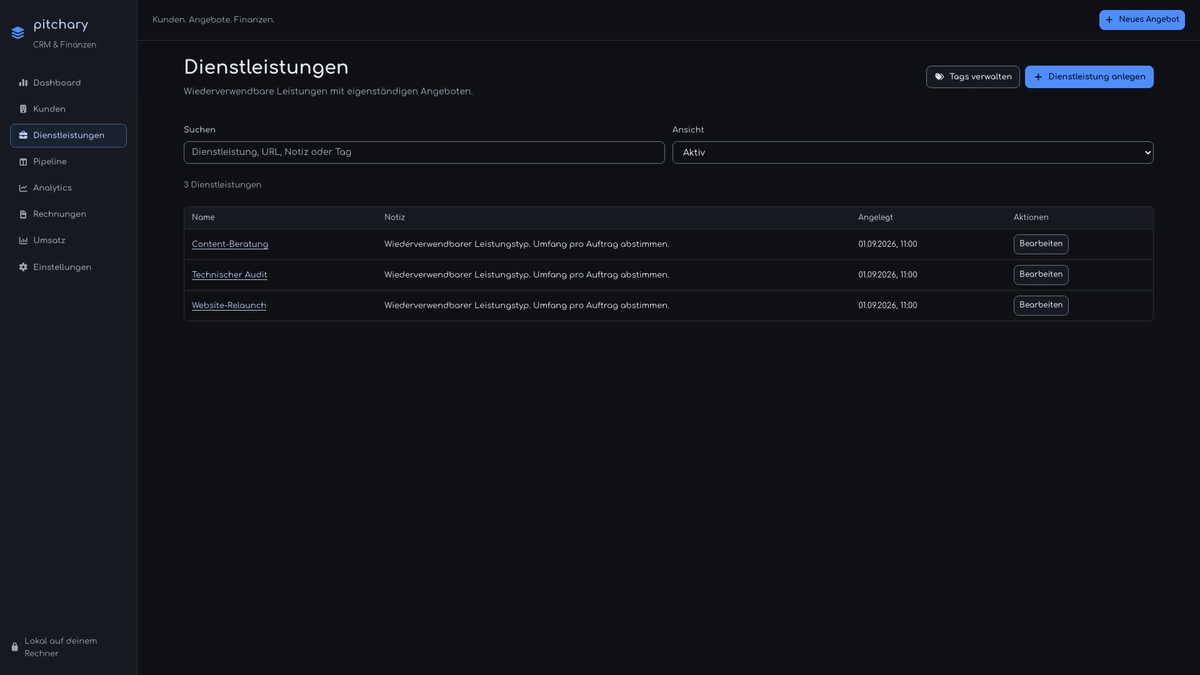
Task: Click the '3 Dienstleistungen' count text
Action: pyautogui.click(x=223, y=185)
